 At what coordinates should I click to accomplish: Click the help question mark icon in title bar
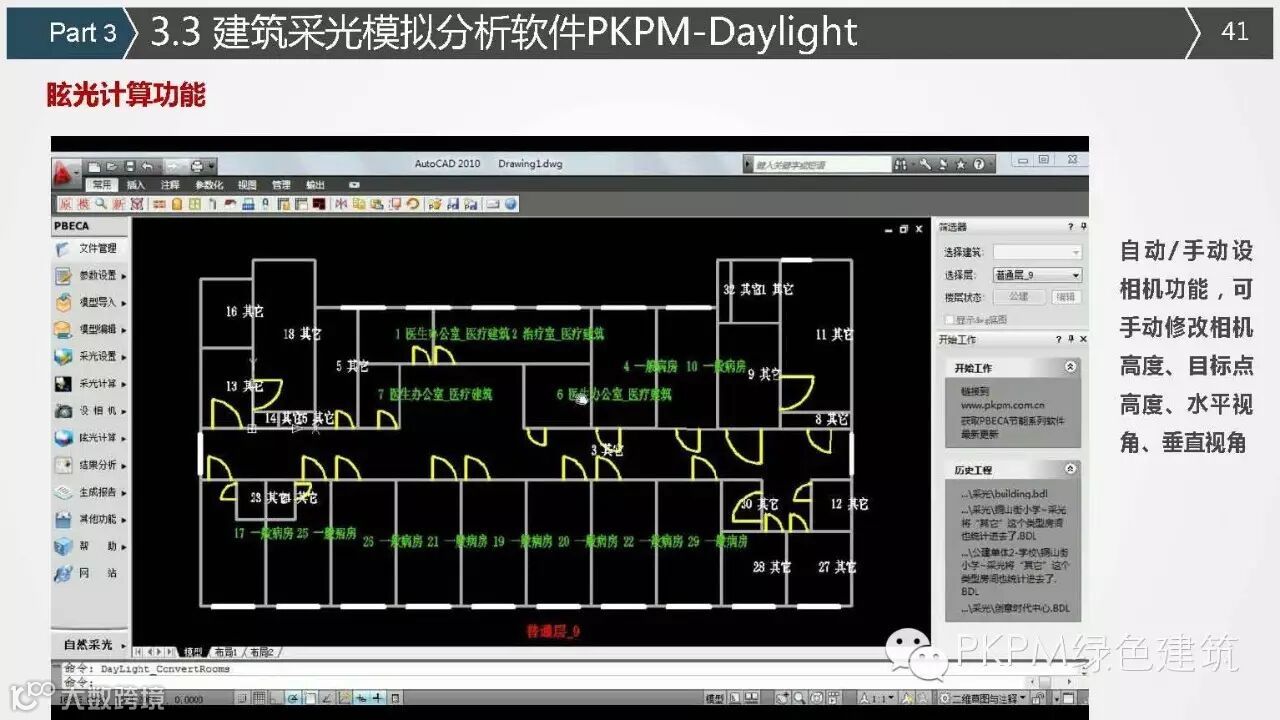[979, 164]
